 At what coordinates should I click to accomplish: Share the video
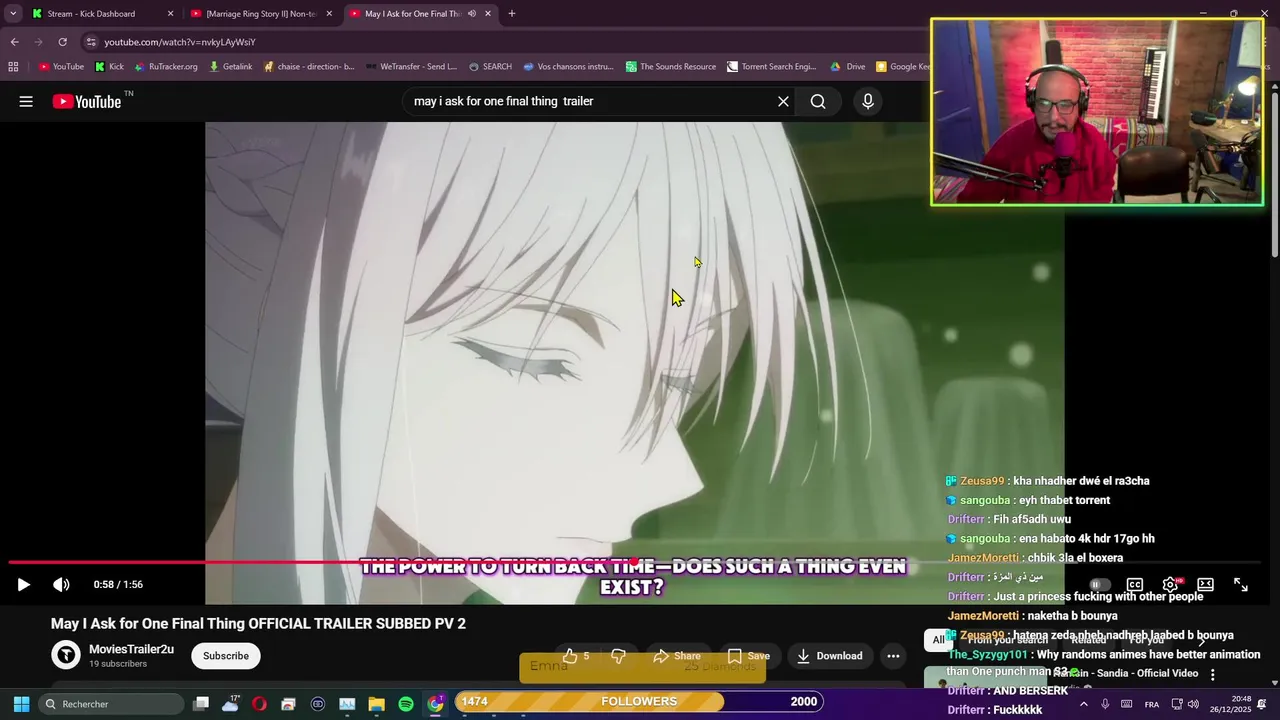pyautogui.click(x=676, y=656)
